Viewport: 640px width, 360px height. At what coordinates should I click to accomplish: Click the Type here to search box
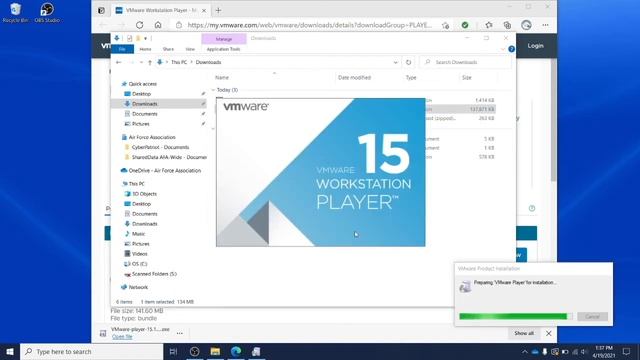[x=92, y=351]
